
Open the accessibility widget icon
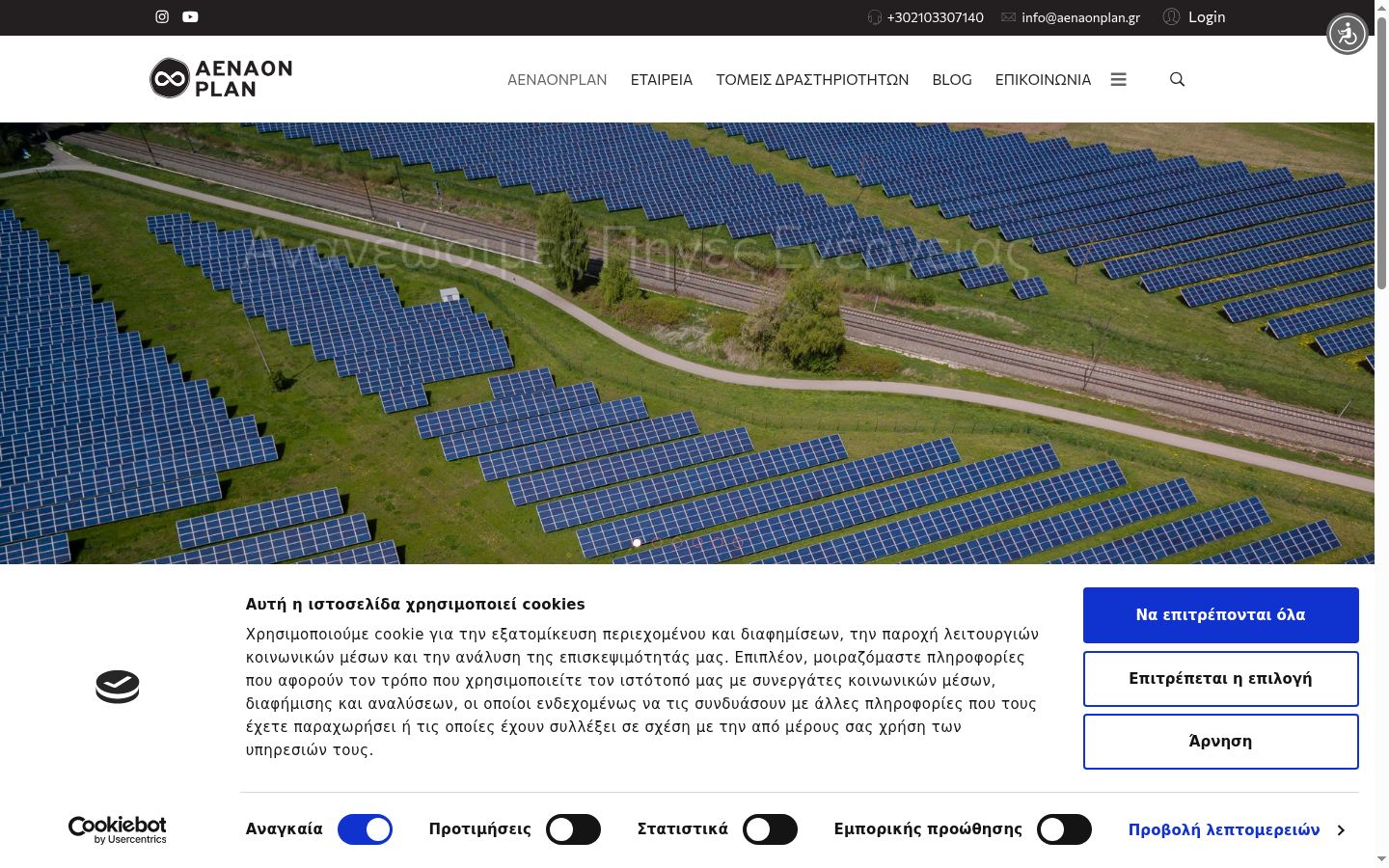[1348, 35]
